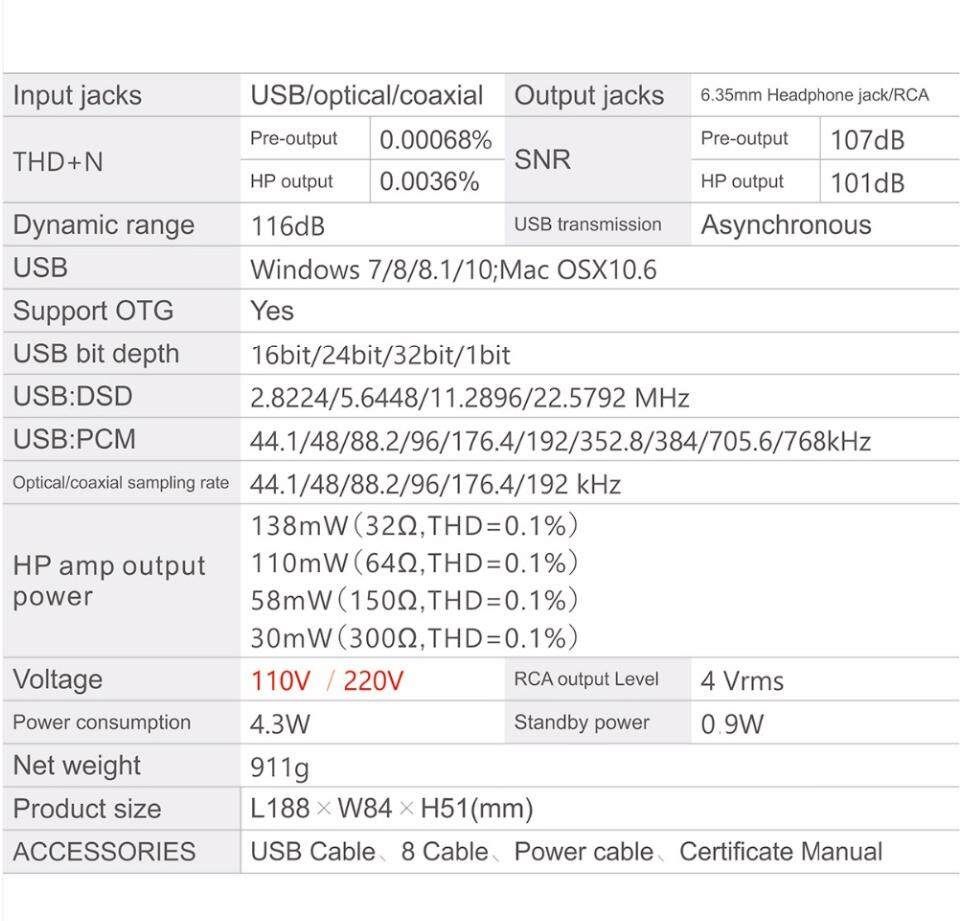Click the THD+N row label
This screenshot has height=921, width=962.
(58, 161)
